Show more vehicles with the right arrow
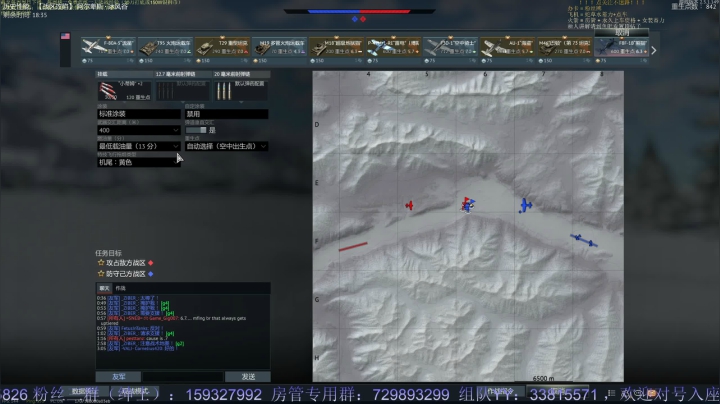 654,50
